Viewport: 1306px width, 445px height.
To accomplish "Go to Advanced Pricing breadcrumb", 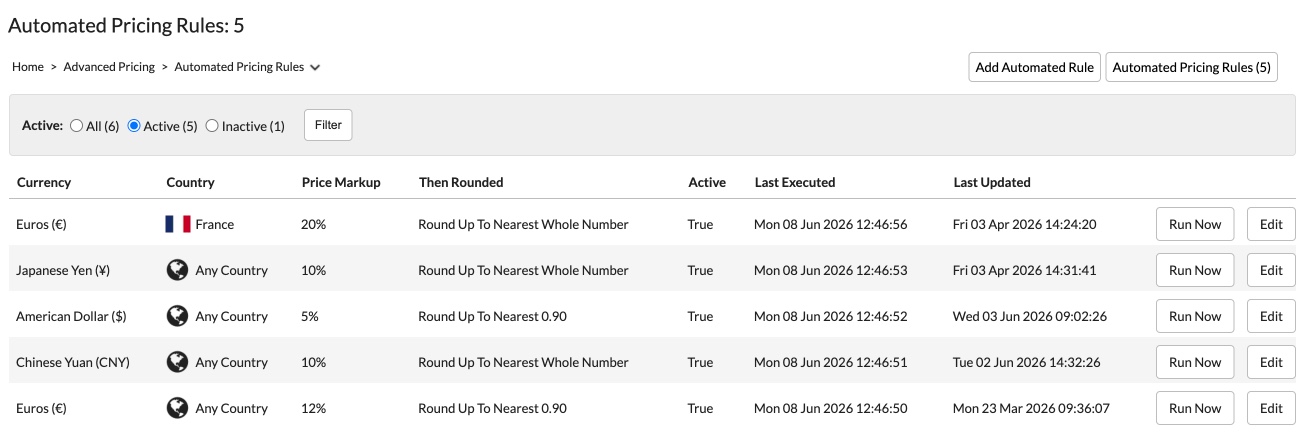I will pyautogui.click(x=109, y=67).
